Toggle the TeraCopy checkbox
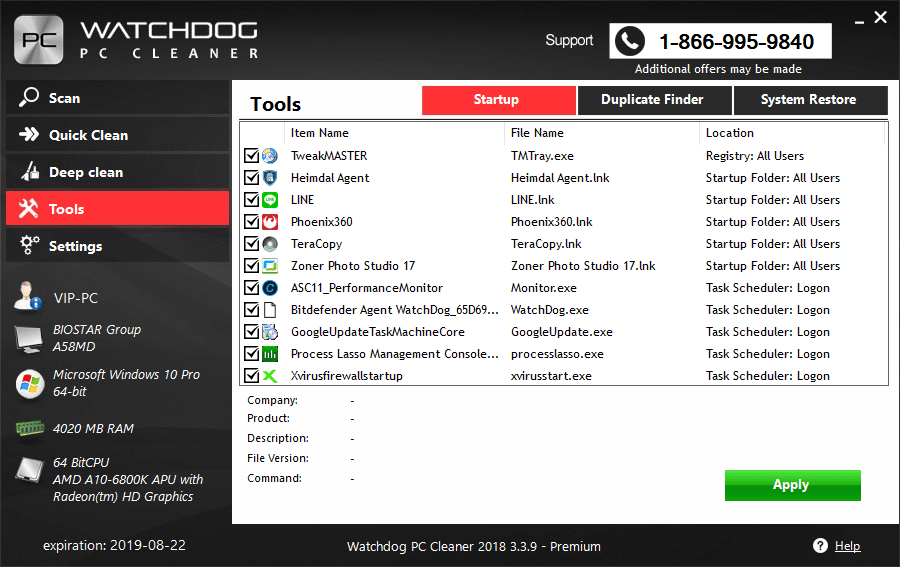Screen dimensions: 900x567 (251, 244)
